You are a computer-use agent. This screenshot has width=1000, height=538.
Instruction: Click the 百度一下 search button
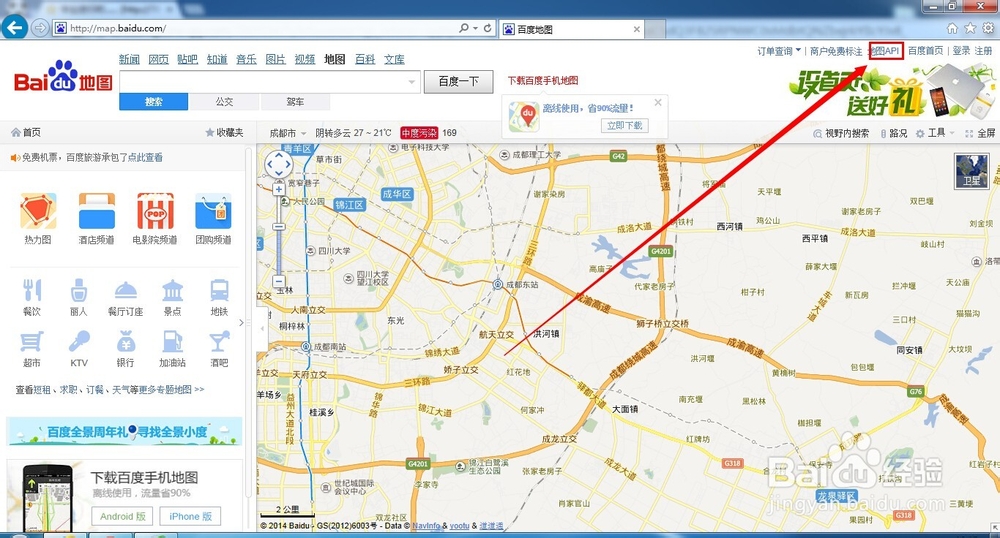click(x=459, y=82)
